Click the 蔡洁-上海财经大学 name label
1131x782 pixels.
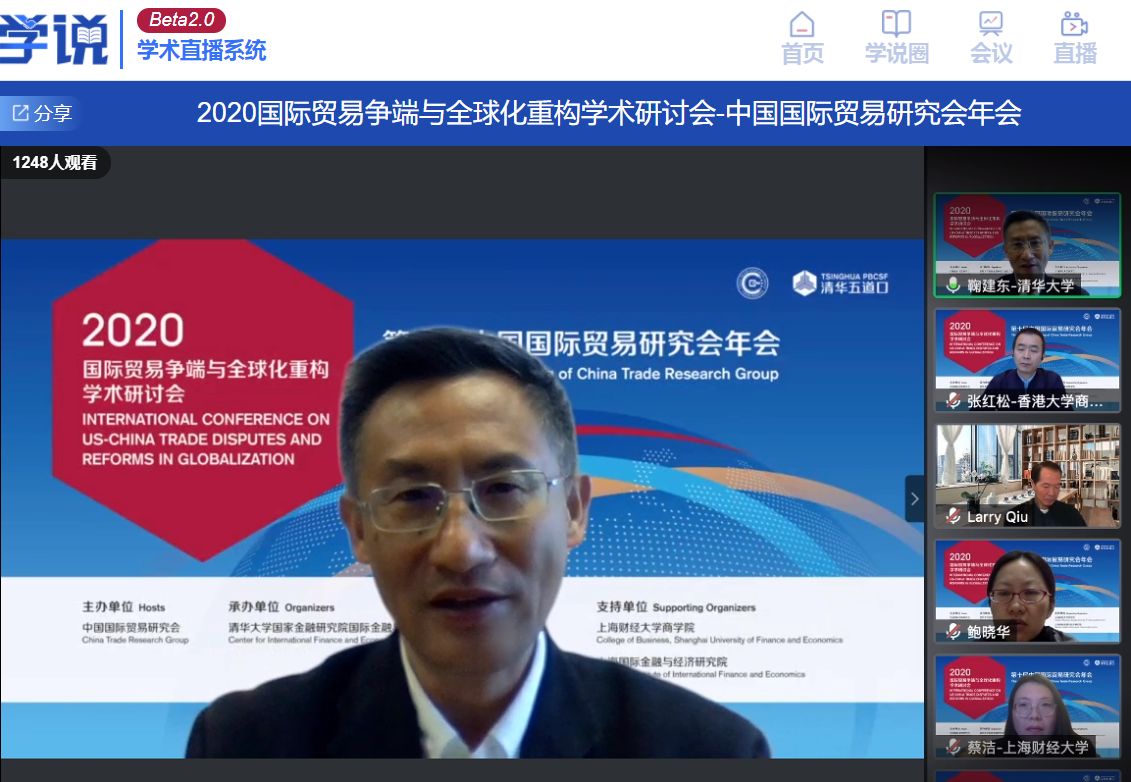point(1027,748)
